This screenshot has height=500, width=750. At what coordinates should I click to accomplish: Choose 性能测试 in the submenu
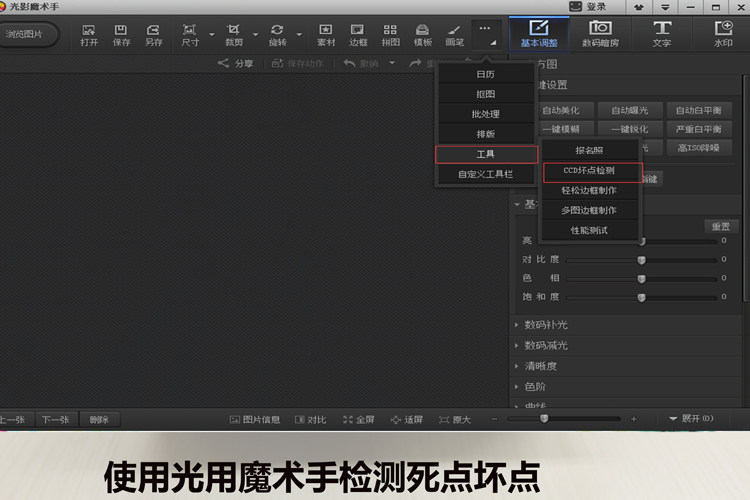[x=589, y=231]
